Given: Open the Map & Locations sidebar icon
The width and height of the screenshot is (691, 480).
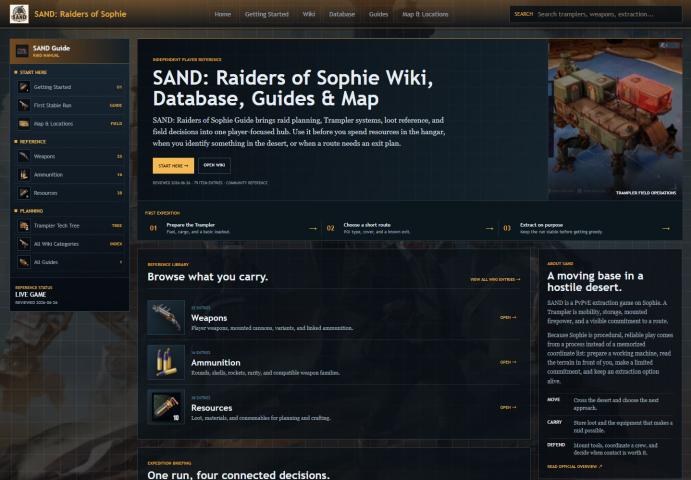Looking at the screenshot, I should 24,124.
